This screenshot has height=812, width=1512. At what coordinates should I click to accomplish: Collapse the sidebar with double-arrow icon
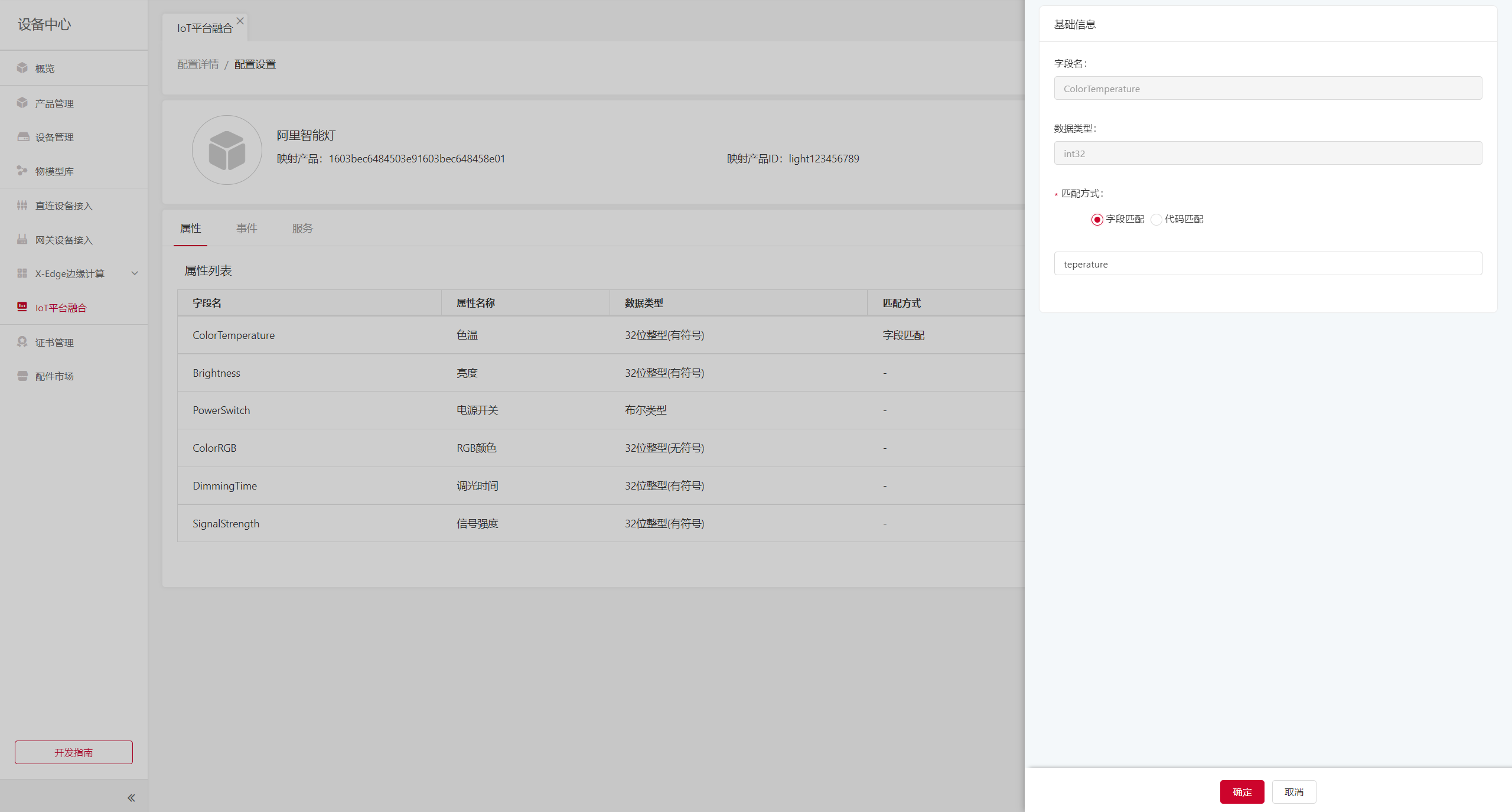pyautogui.click(x=131, y=798)
